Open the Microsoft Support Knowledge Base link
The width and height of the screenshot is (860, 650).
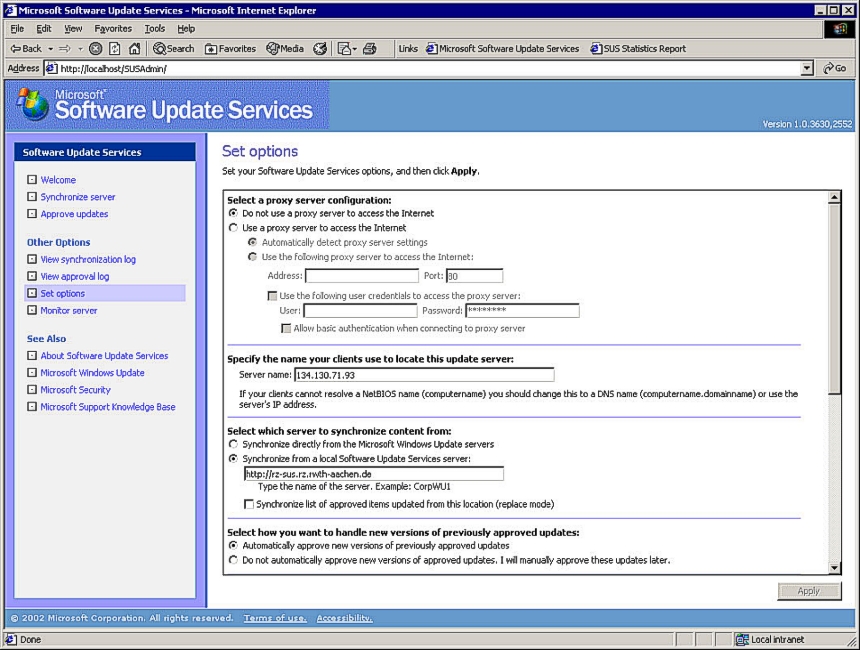coord(108,406)
